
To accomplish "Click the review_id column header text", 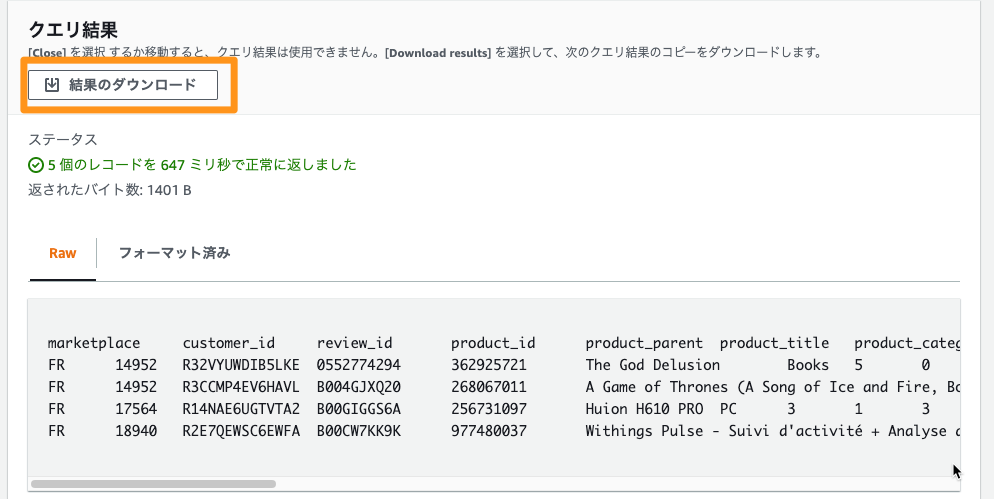I will (x=355, y=344).
